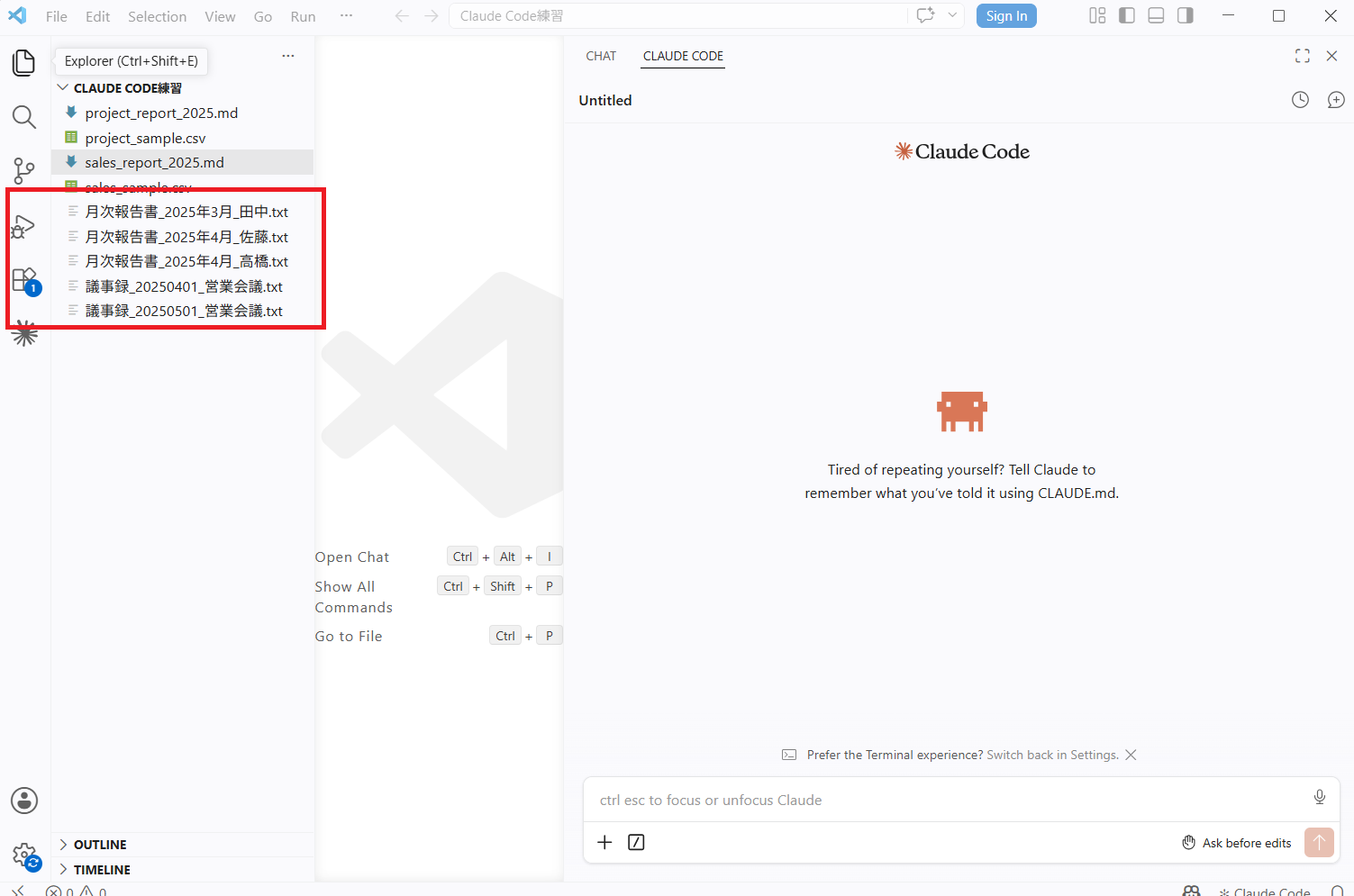Click the slash commands icon
The width and height of the screenshot is (1354, 896).
point(636,842)
